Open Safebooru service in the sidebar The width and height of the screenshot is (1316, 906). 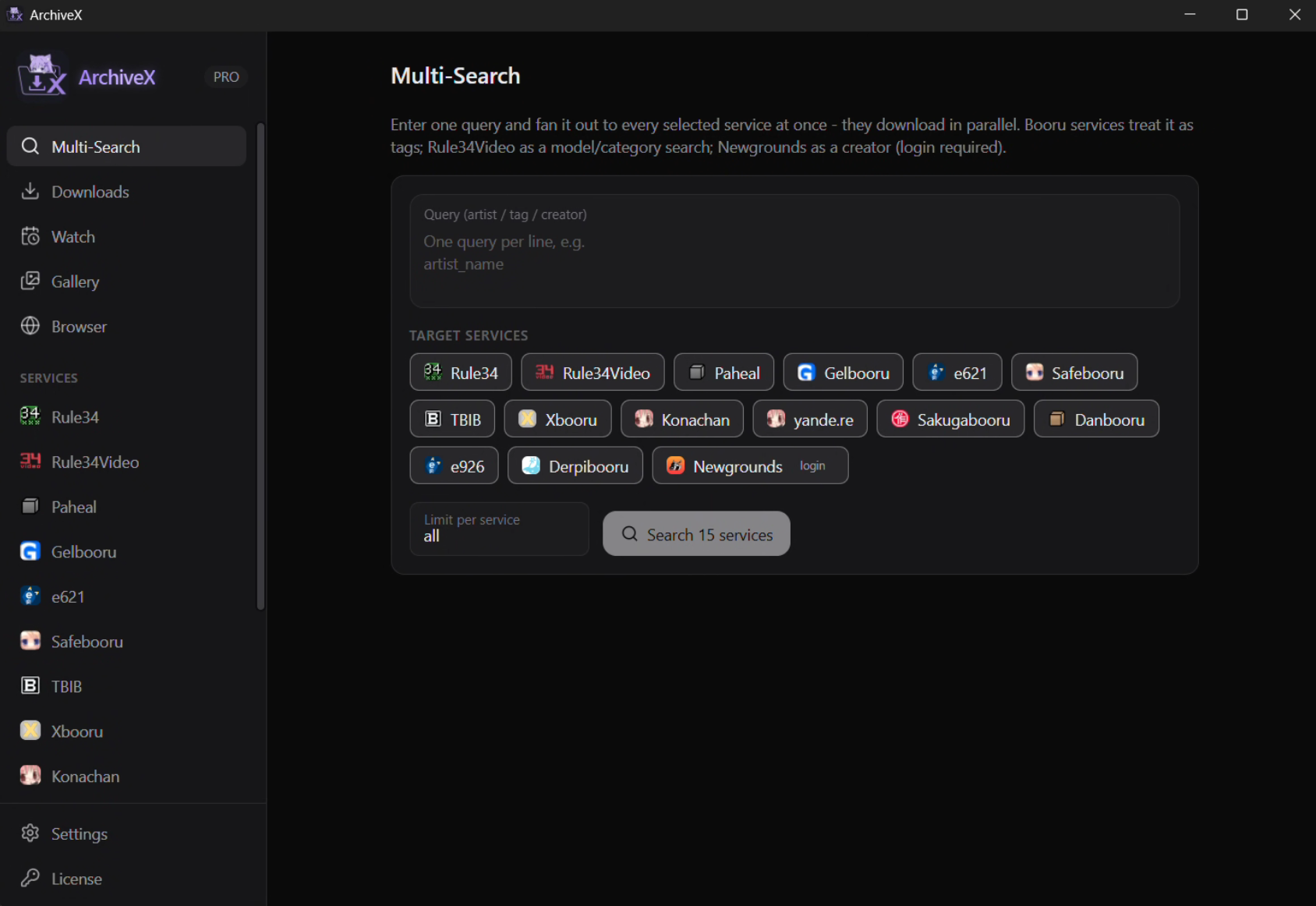[126, 642]
